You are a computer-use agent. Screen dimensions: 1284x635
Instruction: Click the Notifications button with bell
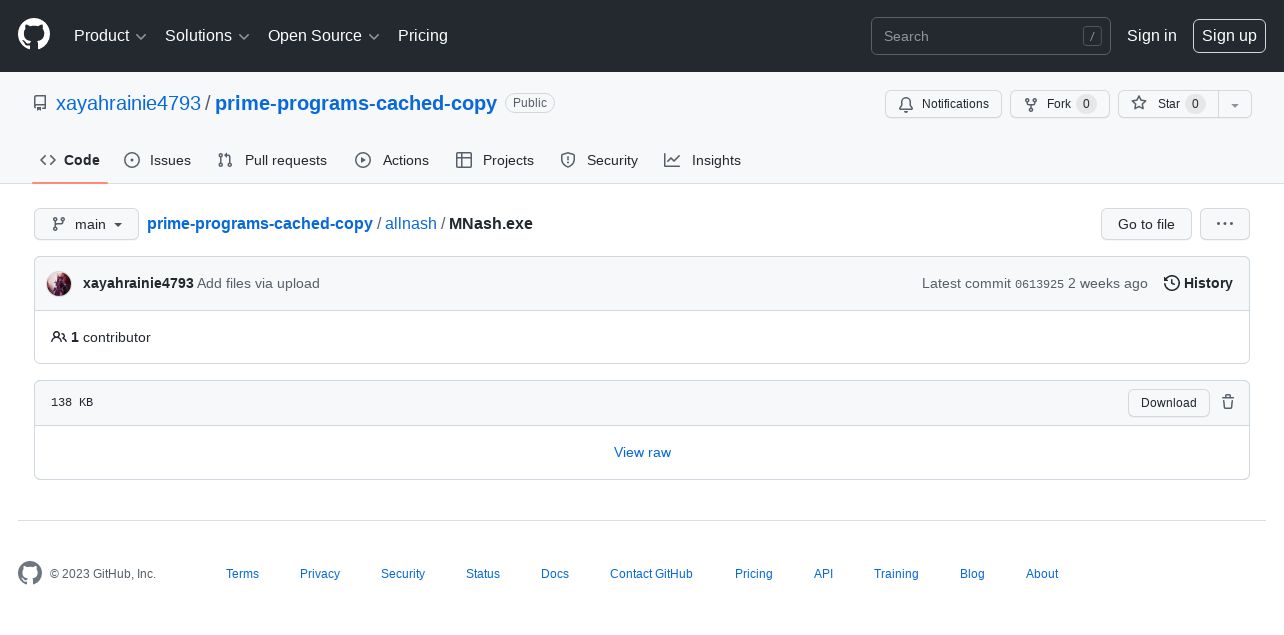(x=943, y=104)
